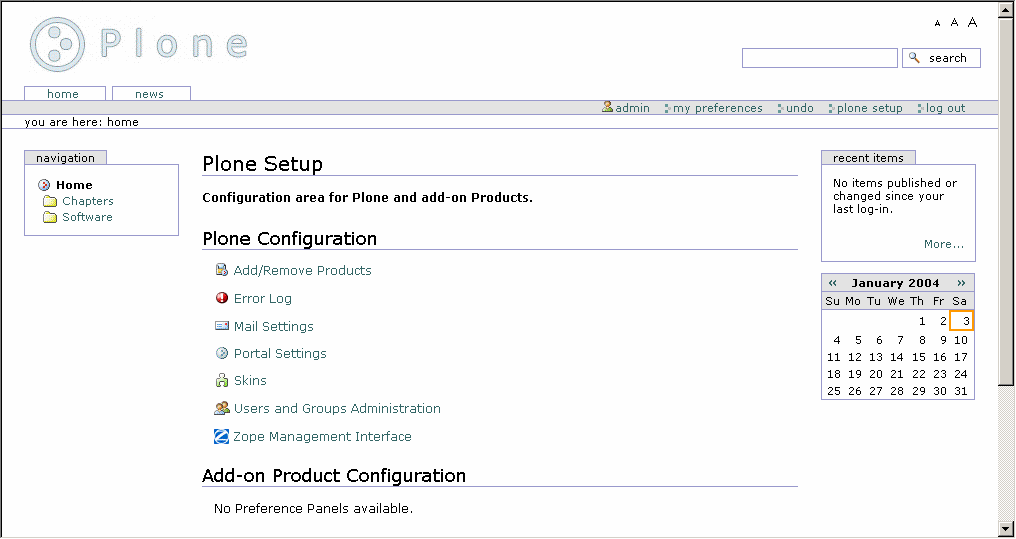This screenshot has height=539, width=1016.
Task: Switch to the news tab
Action: (x=150, y=94)
